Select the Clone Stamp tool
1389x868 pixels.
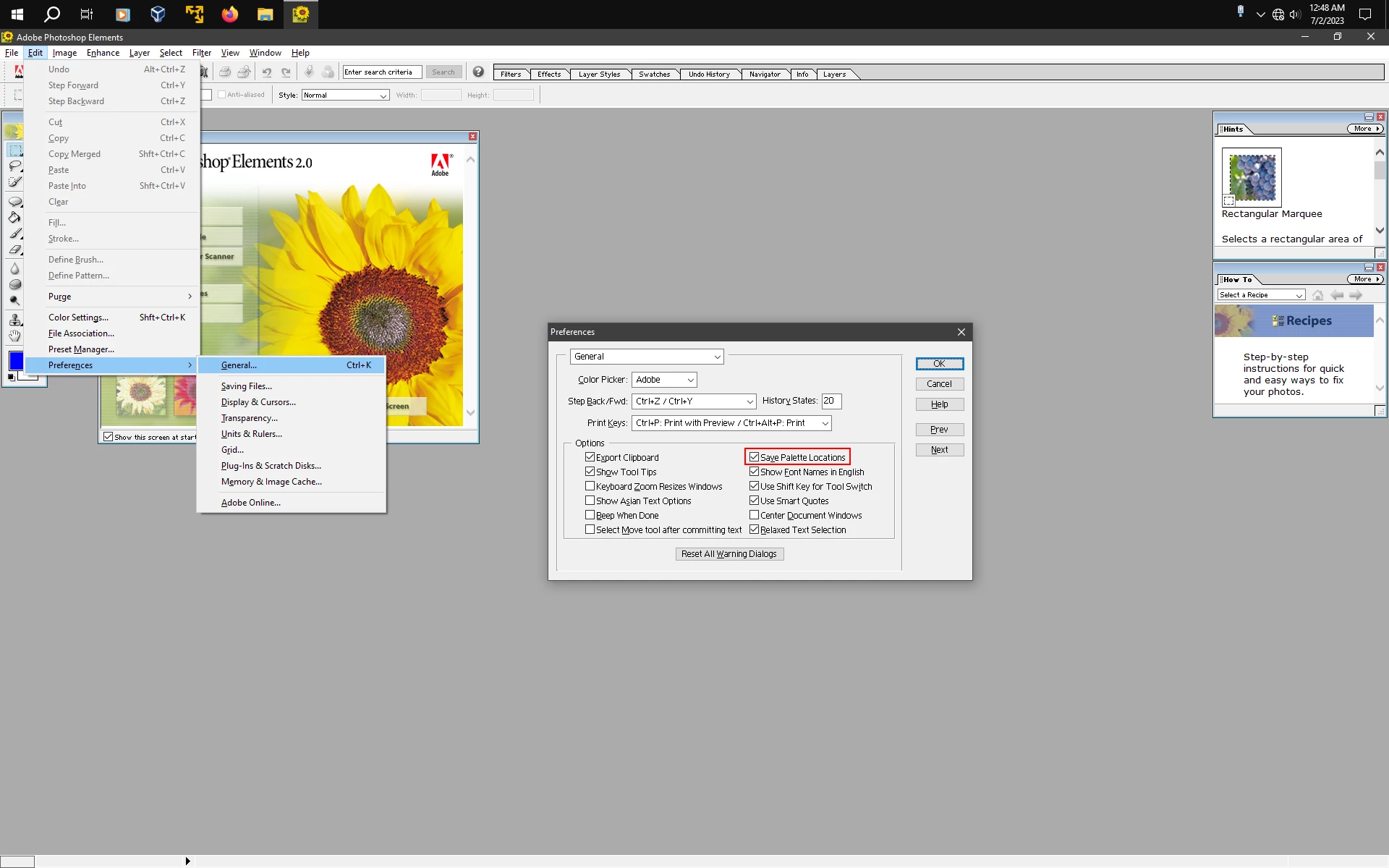14,319
